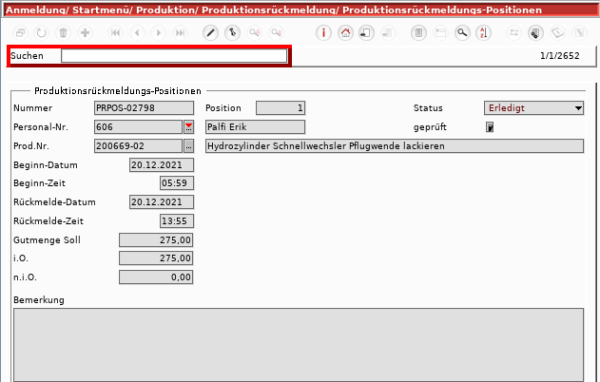600x382 pixels.
Task: Open the Prod.Nr. lookup ellipsis button
Action: (x=189, y=146)
